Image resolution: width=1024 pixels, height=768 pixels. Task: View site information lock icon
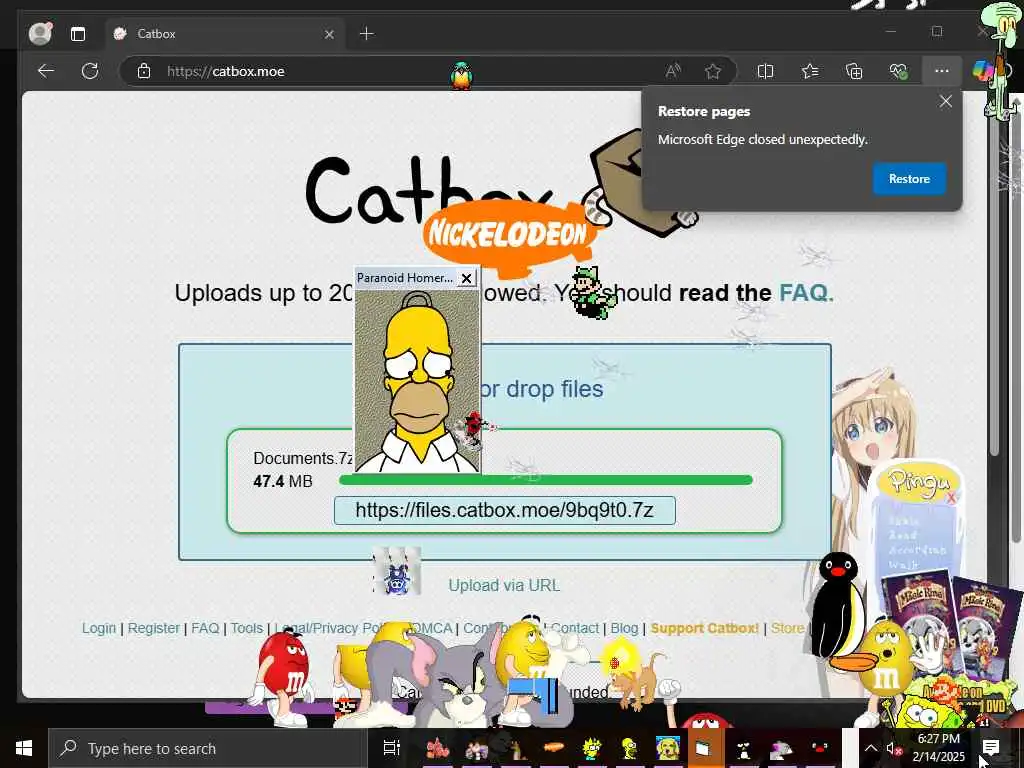coord(144,71)
